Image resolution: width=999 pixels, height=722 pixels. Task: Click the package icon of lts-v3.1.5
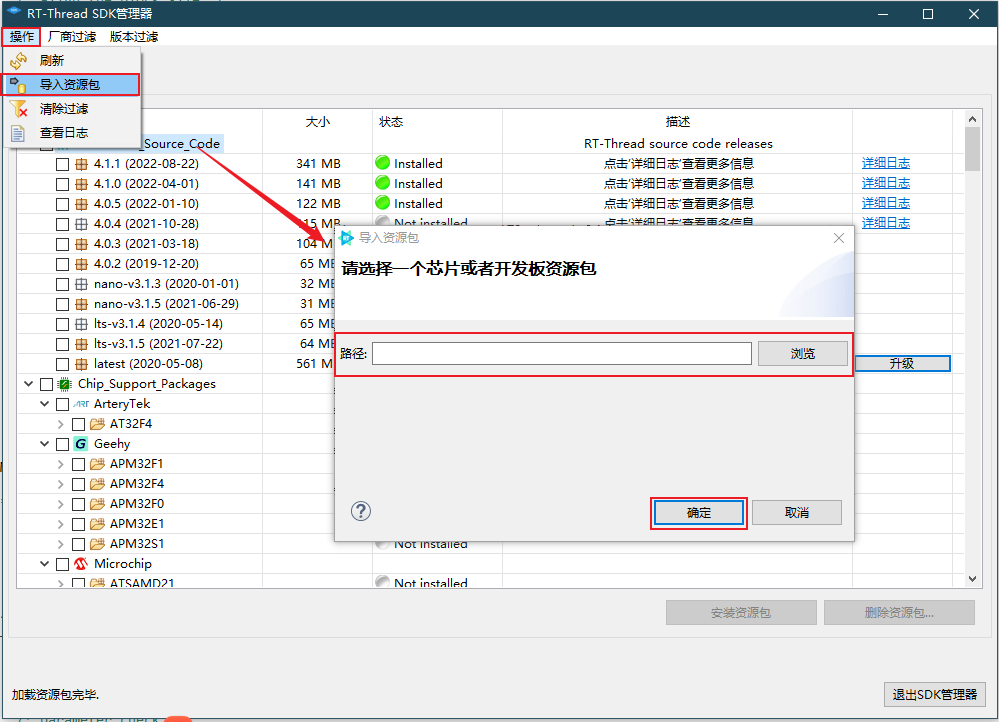coord(82,344)
